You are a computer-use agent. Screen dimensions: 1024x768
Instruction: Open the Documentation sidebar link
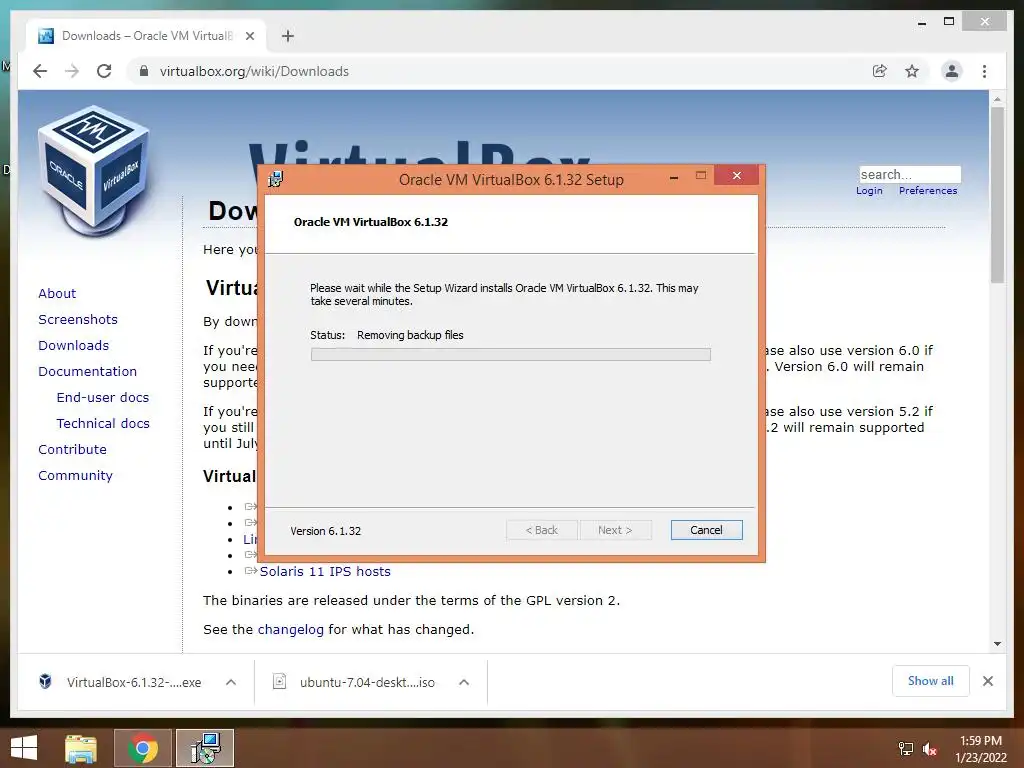pos(88,372)
